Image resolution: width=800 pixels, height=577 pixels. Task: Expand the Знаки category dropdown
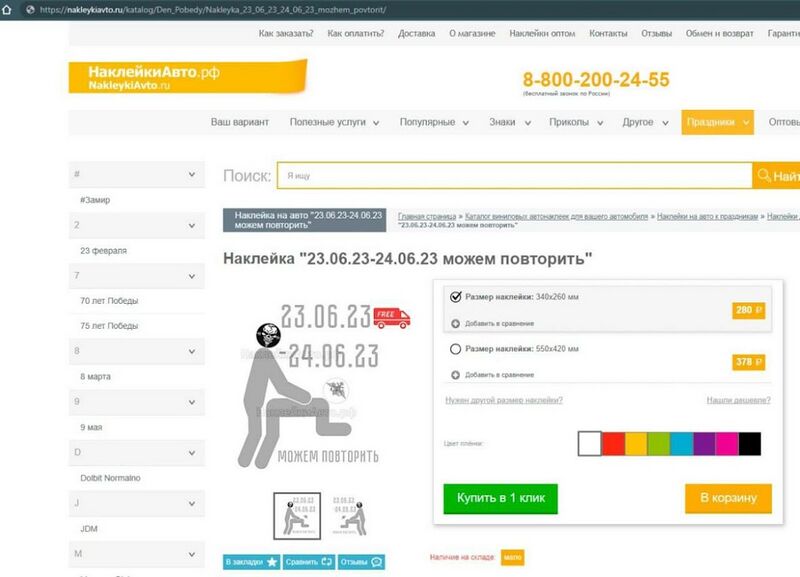(x=512, y=121)
